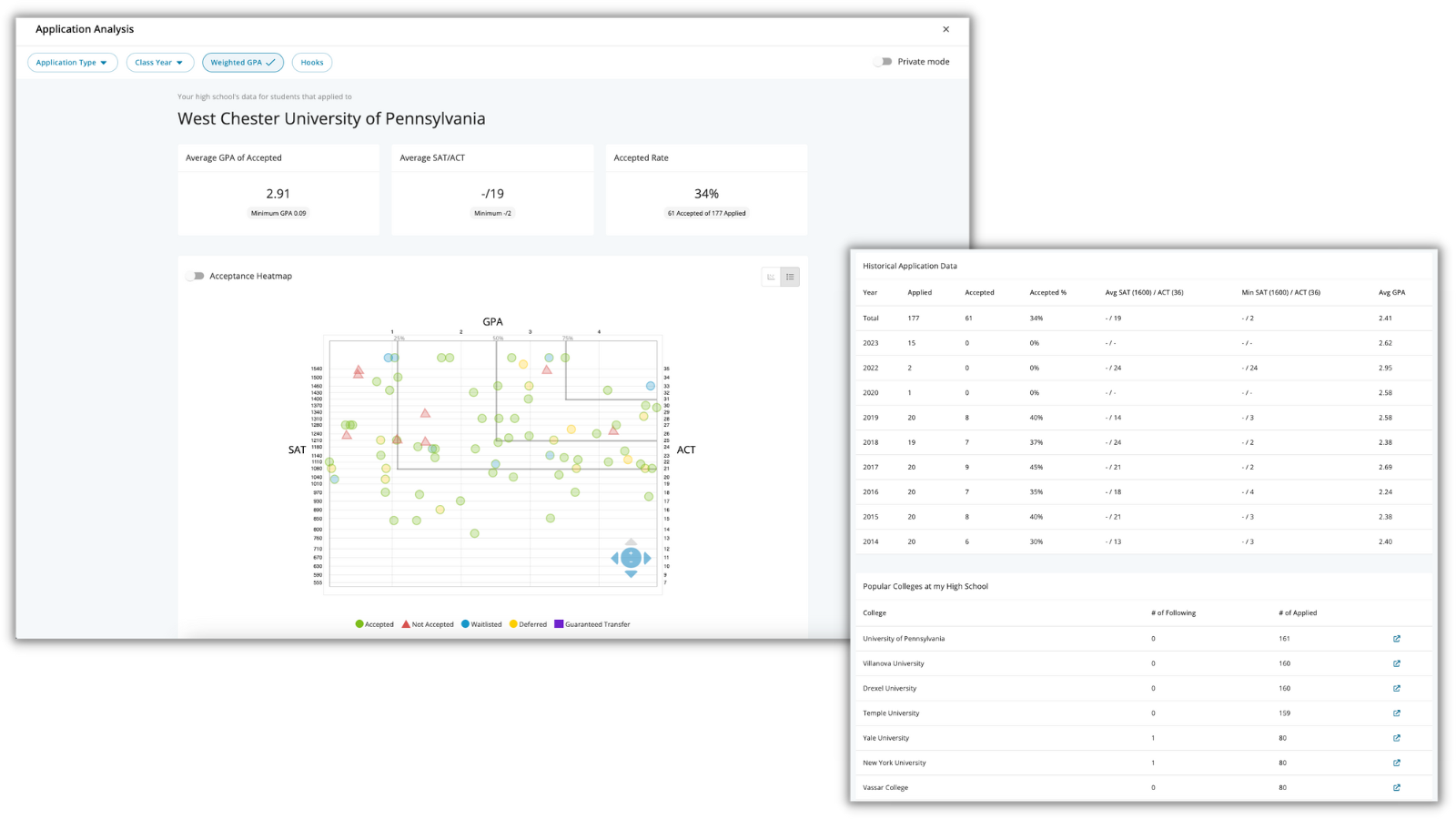Click the Hooks filter button
1456x819 pixels.
[x=312, y=63]
